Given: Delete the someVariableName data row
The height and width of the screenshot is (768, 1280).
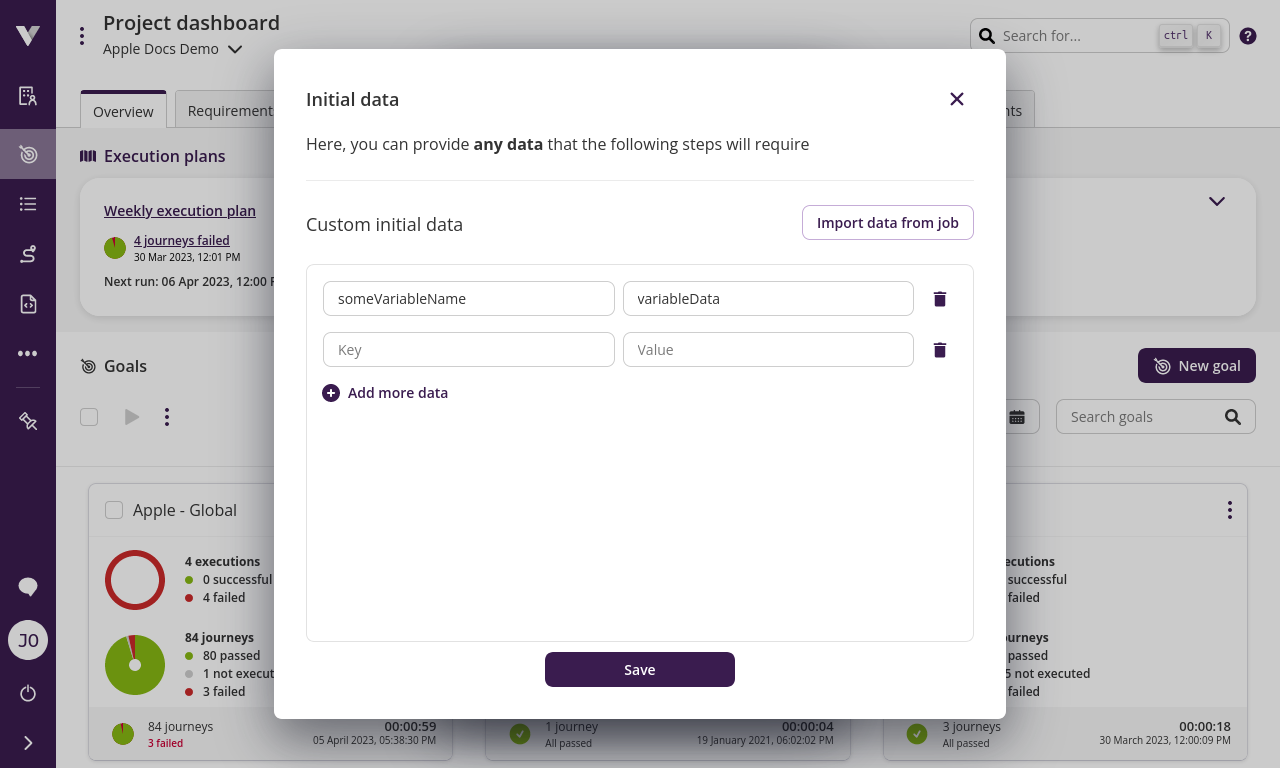Looking at the screenshot, I should [x=940, y=299].
